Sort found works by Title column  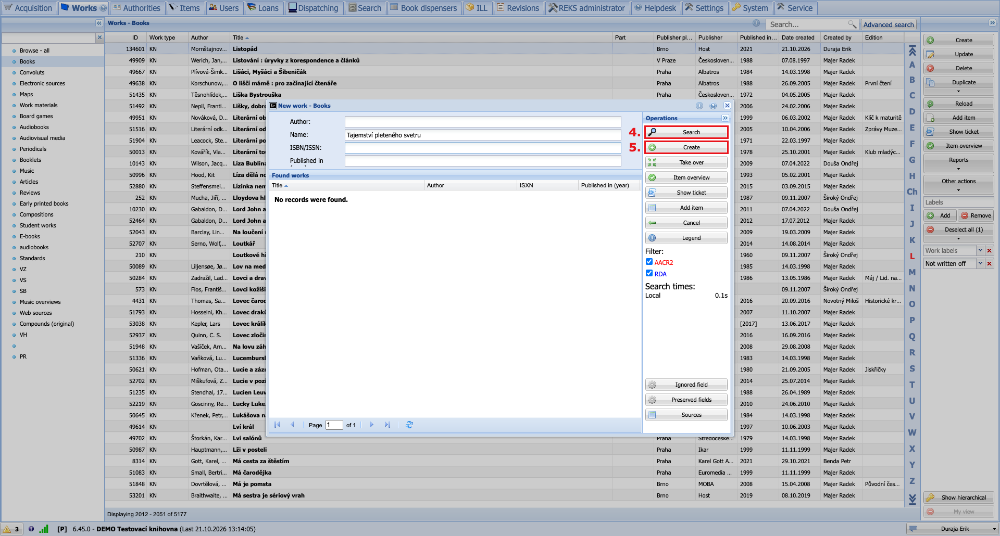(347, 185)
